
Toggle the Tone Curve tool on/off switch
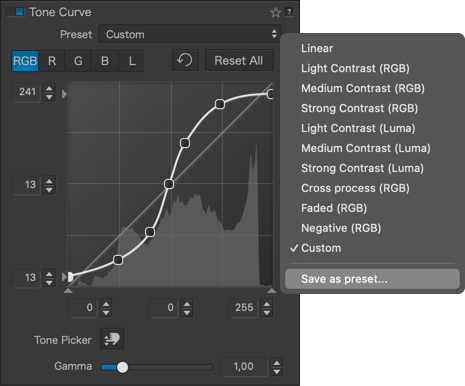16,12
